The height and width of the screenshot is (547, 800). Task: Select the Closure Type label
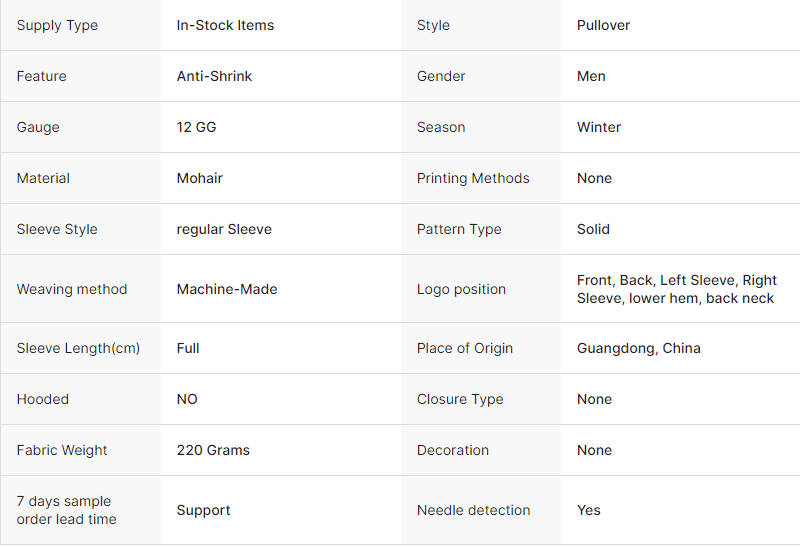click(460, 399)
